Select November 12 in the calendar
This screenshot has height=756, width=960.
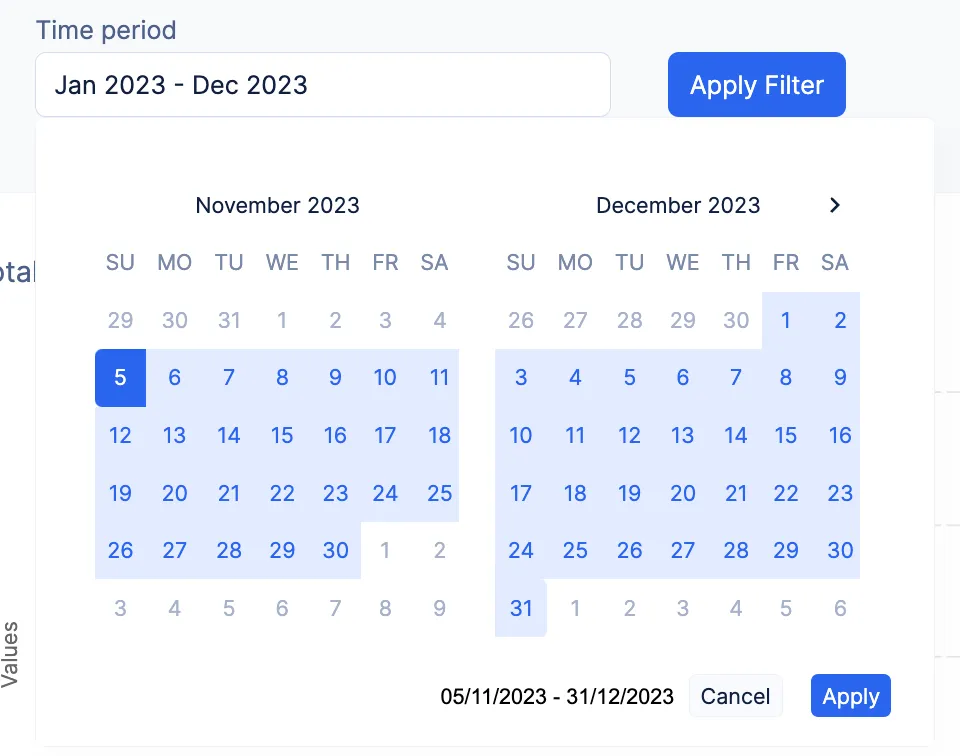point(120,435)
